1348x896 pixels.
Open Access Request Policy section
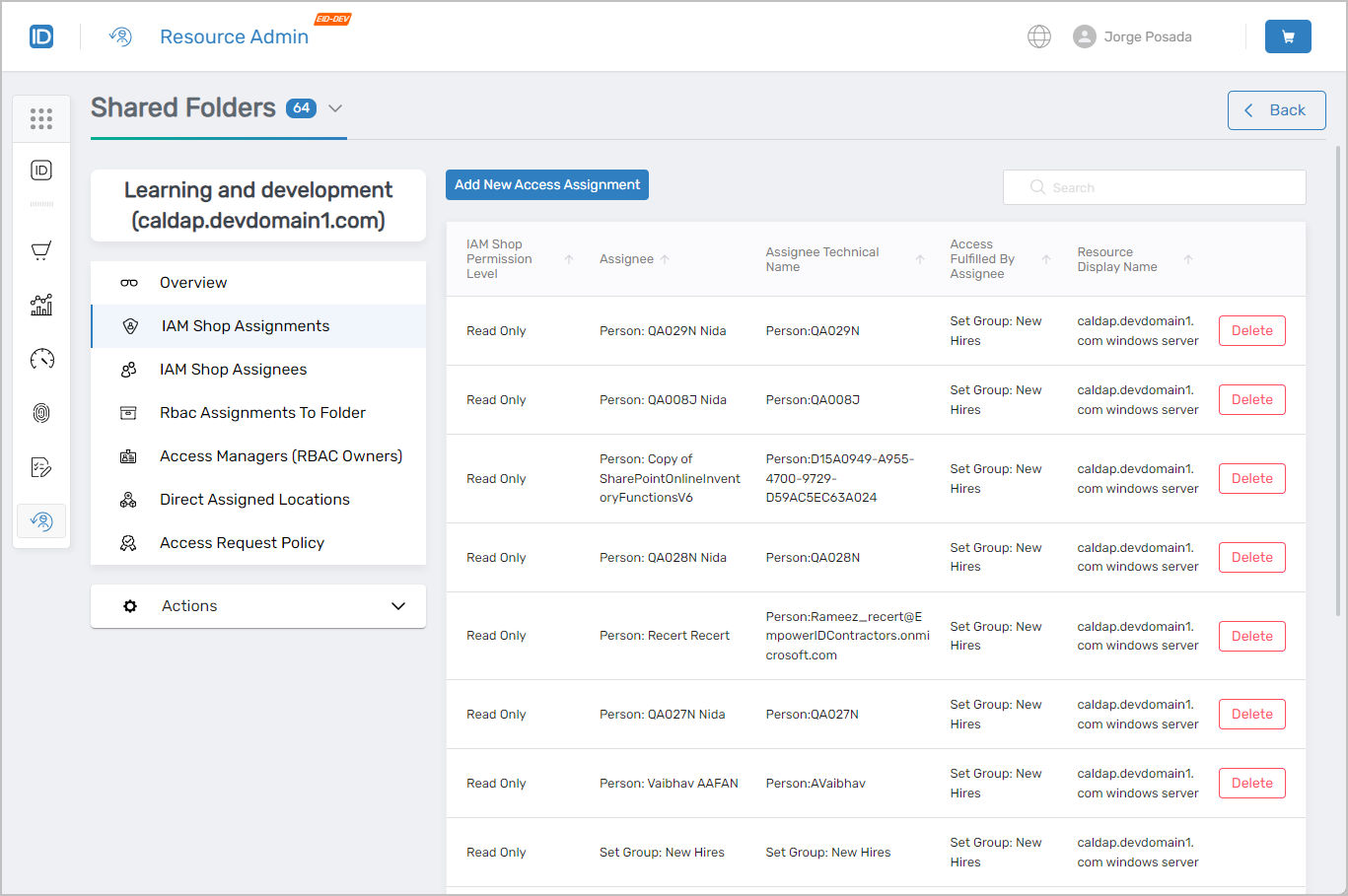(x=242, y=543)
